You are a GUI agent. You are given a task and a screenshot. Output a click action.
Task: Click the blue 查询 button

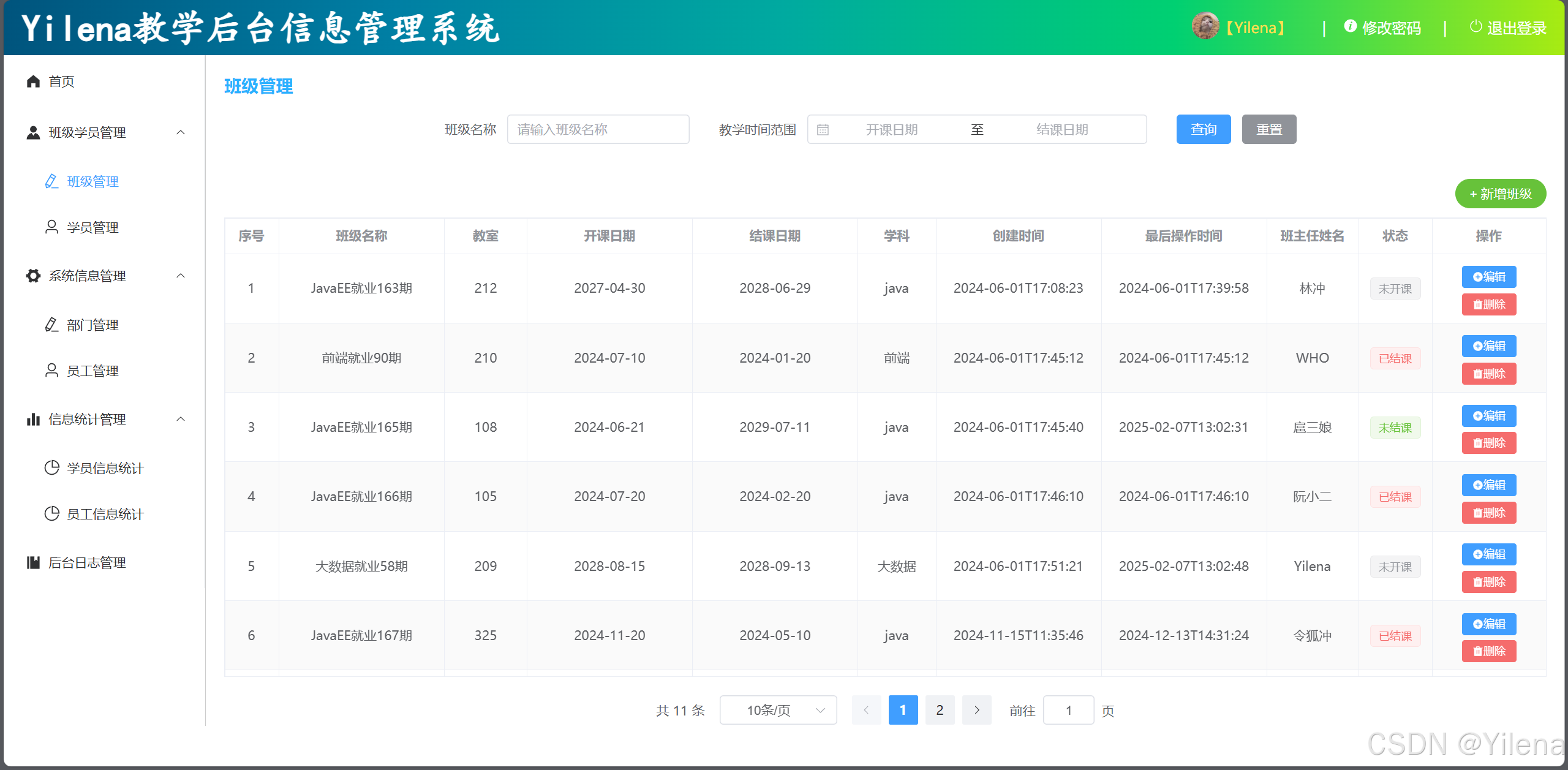coord(1203,129)
